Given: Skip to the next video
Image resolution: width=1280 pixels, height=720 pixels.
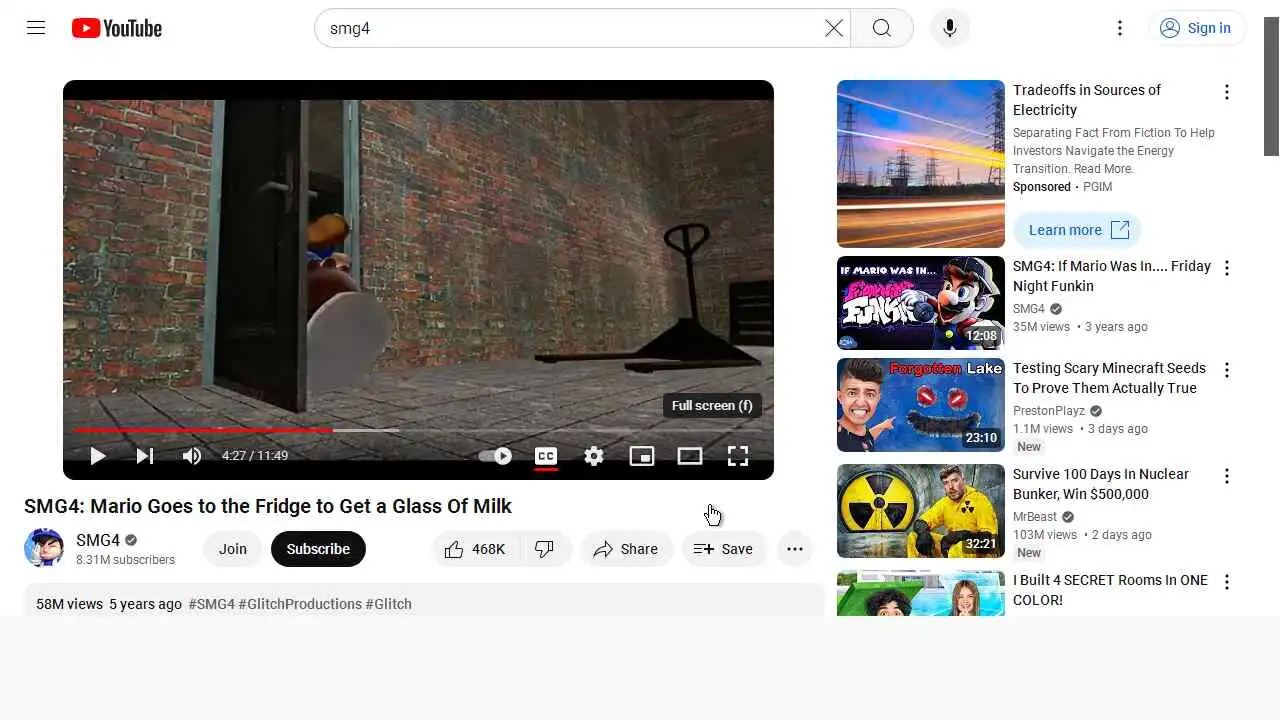Looking at the screenshot, I should [145, 456].
